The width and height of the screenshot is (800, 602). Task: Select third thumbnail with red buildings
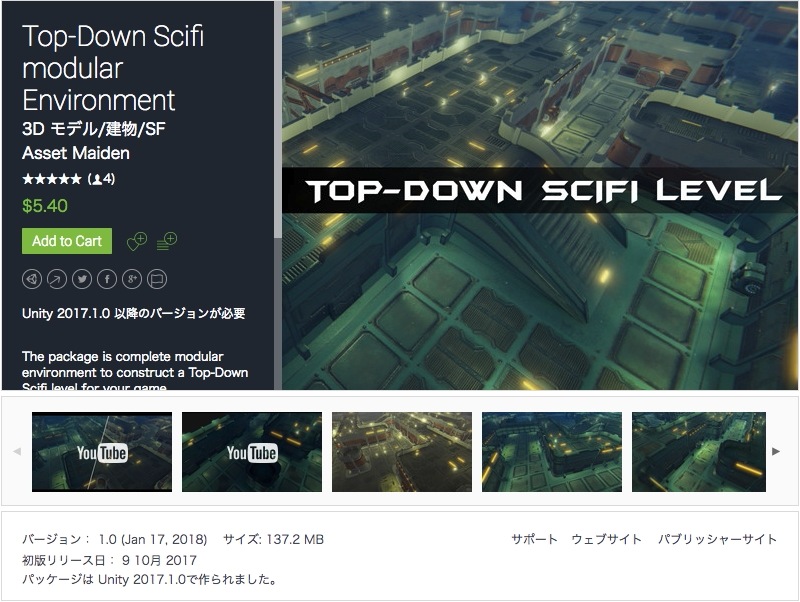coord(402,452)
